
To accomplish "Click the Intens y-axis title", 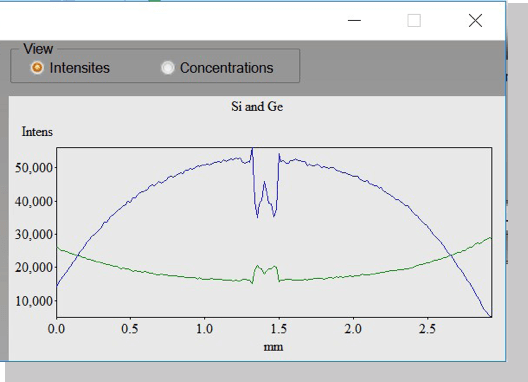I will pos(37,132).
